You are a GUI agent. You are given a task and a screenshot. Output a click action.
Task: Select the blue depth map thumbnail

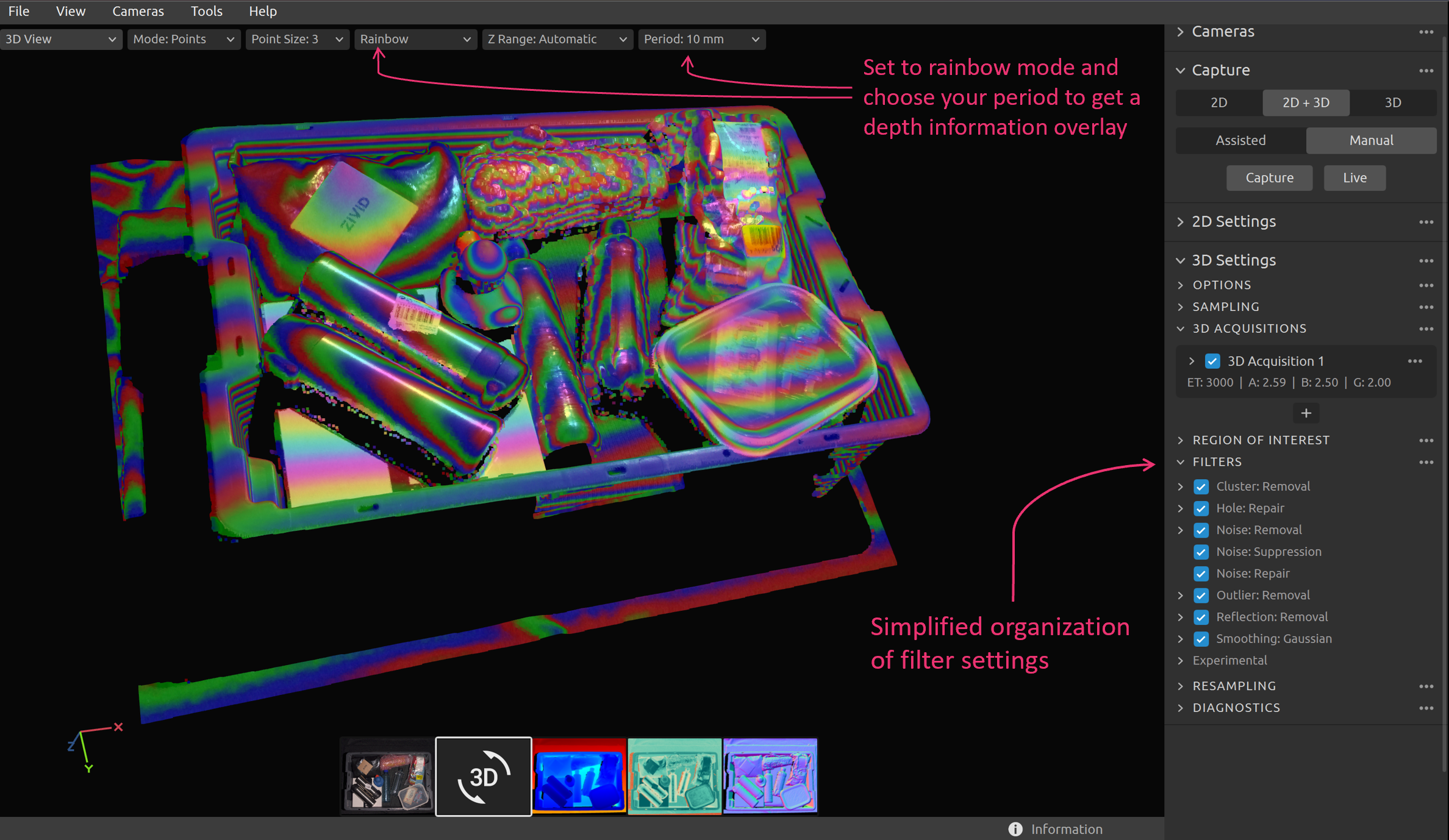click(x=579, y=776)
